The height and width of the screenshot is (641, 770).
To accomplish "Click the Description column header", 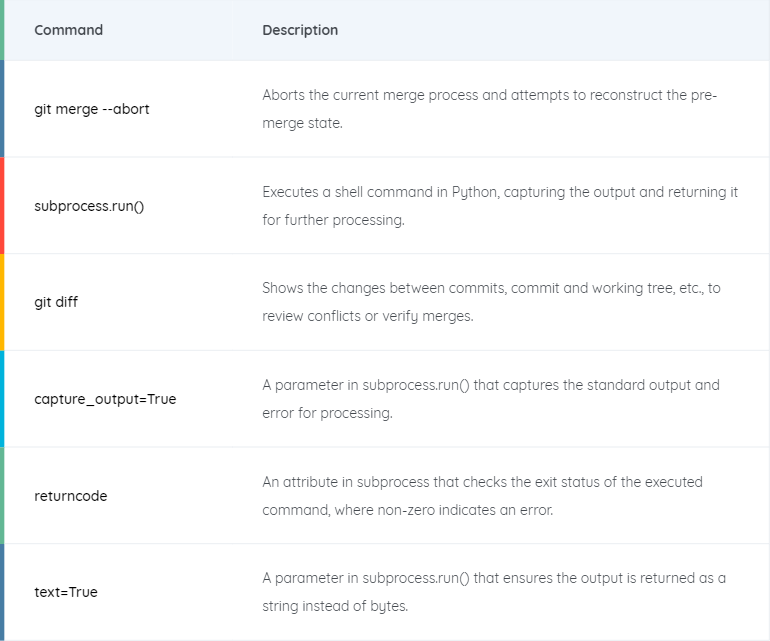I will [300, 30].
